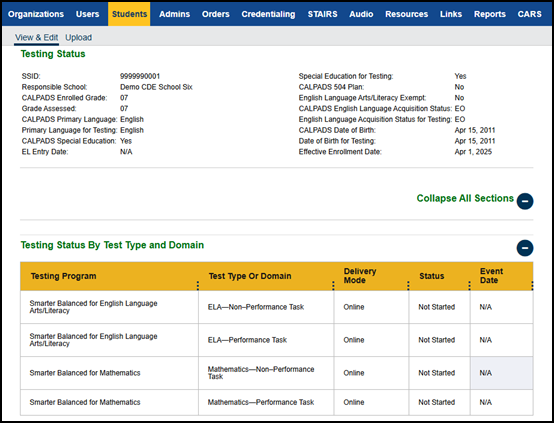Click Testing Status By Test Type heading
This screenshot has height=423, width=554.
click(x=112, y=245)
